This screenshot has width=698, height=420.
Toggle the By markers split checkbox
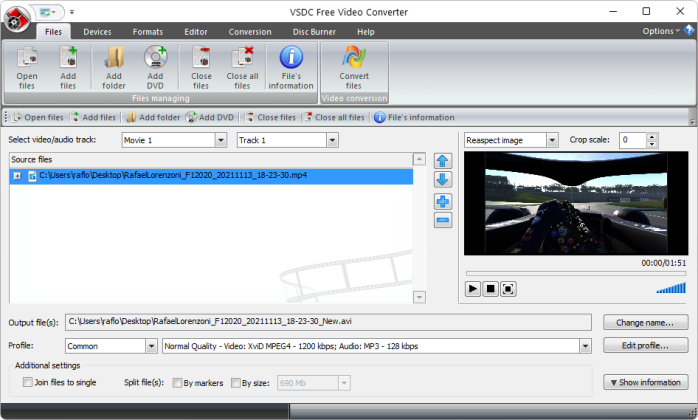point(177,382)
